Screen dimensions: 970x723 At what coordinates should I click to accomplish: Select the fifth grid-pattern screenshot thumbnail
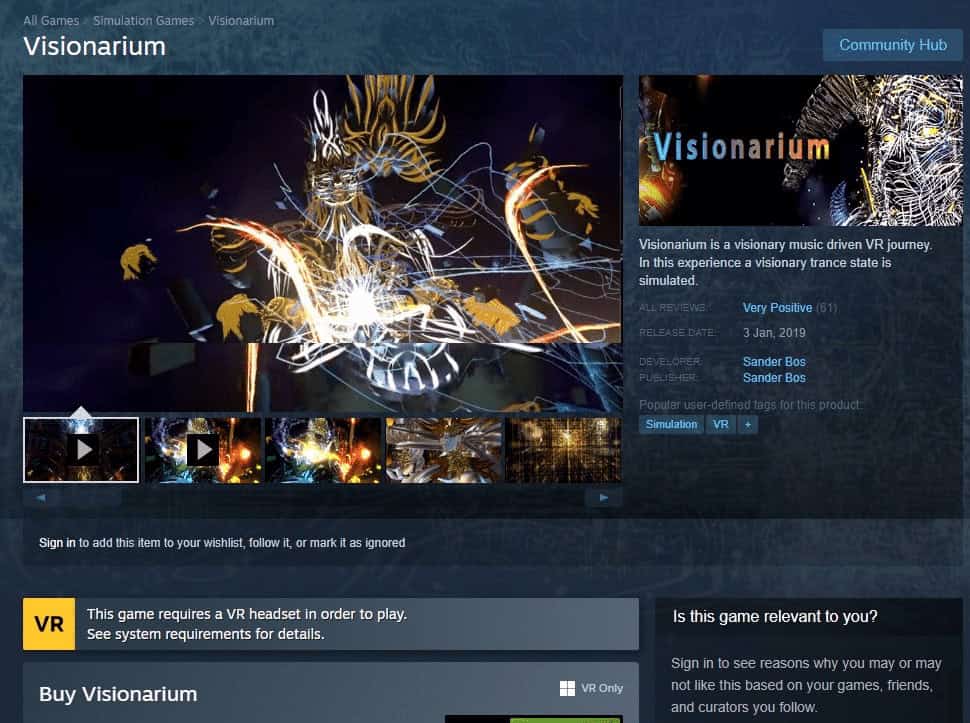click(x=564, y=450)
